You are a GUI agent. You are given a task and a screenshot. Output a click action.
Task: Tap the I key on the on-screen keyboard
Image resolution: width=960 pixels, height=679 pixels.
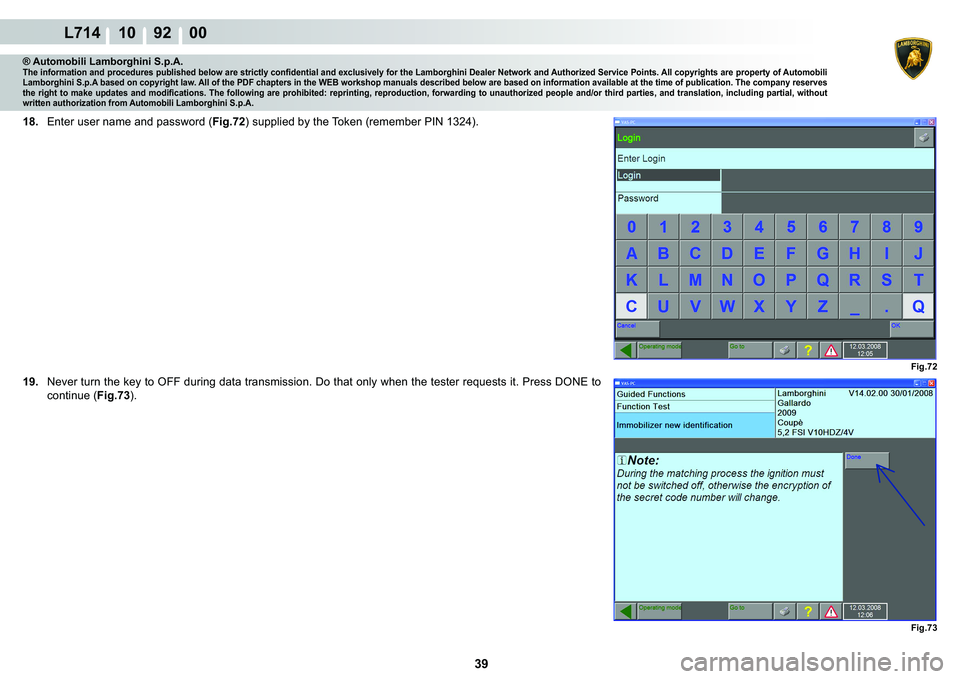pos(887,253)
